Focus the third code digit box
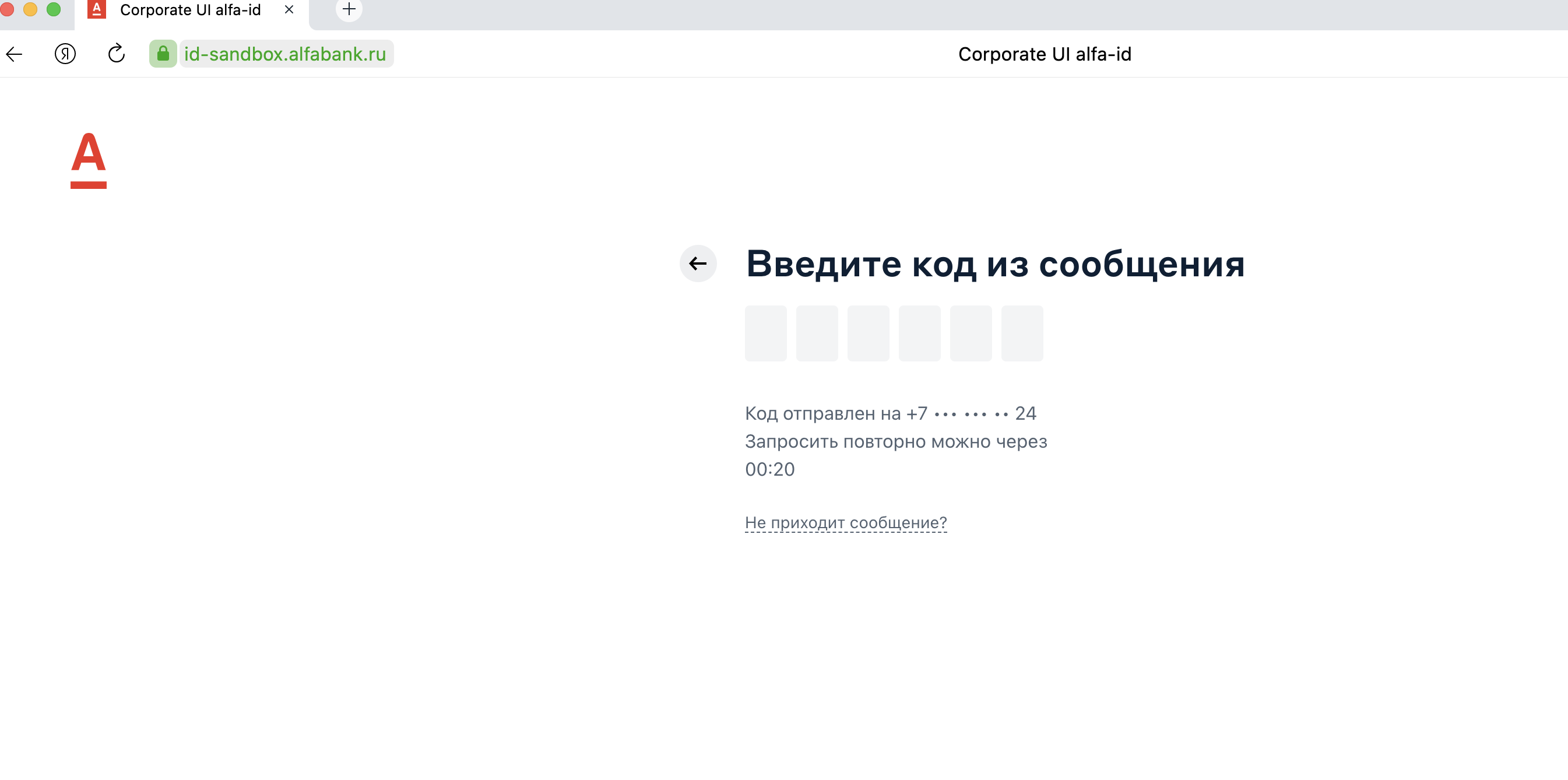Viewport: 1568px width, 780px height. [868, 333]
